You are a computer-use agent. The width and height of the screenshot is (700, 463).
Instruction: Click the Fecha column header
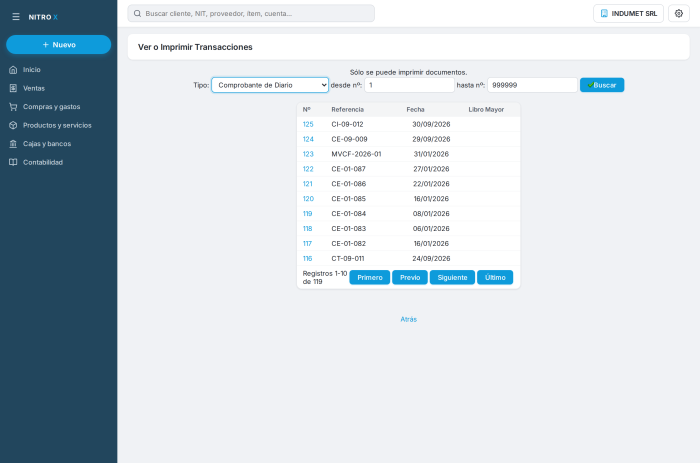[x=415, y=109]
